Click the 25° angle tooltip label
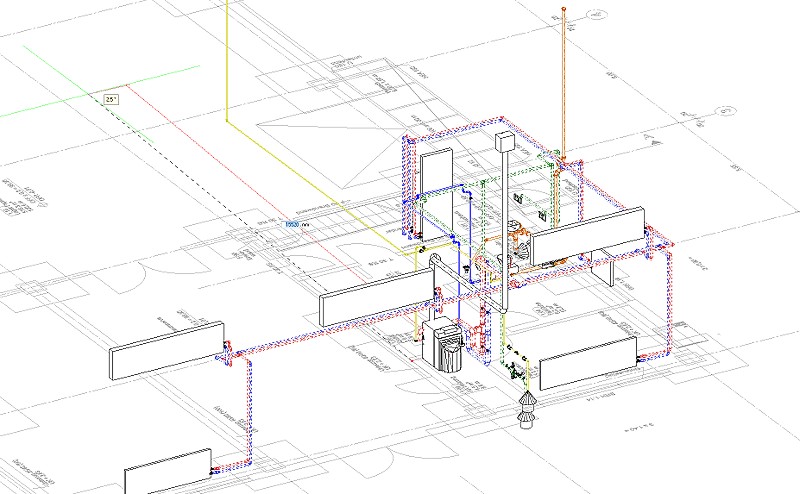Screen dimensions: 800x494 coord(110,99)
